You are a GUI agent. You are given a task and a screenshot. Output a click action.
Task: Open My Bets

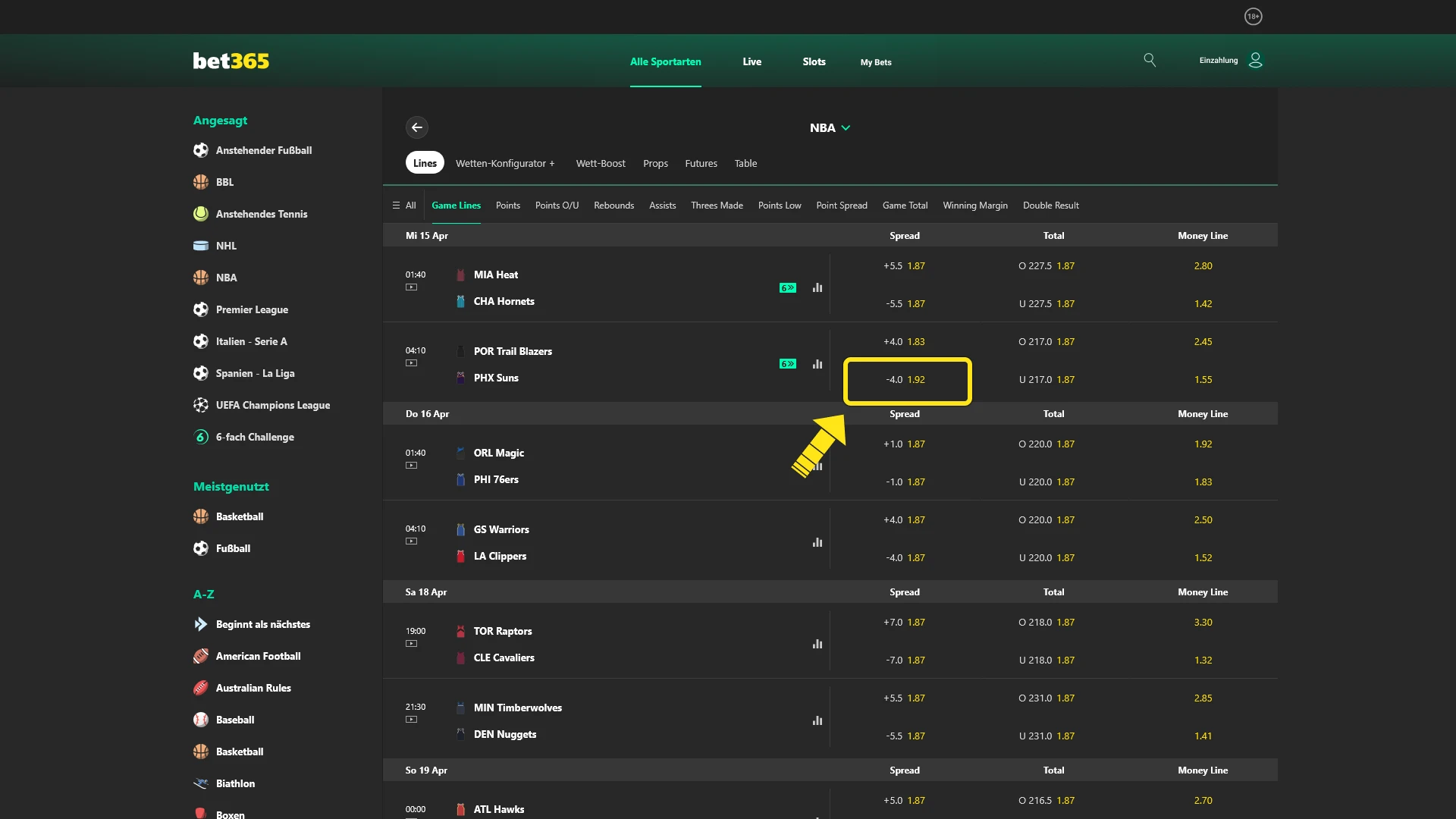point(875,62)
